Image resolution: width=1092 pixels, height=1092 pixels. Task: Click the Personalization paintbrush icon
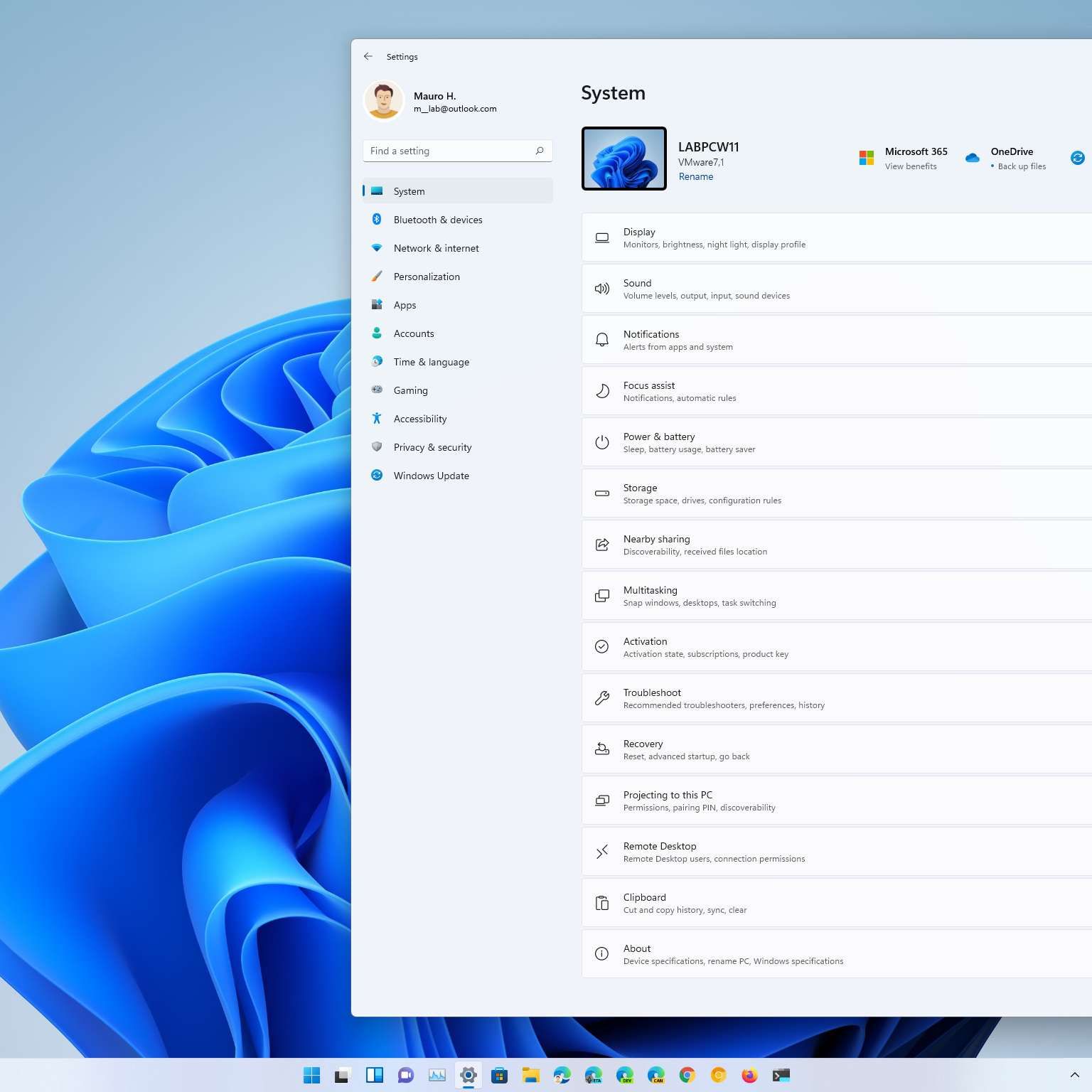377,277
